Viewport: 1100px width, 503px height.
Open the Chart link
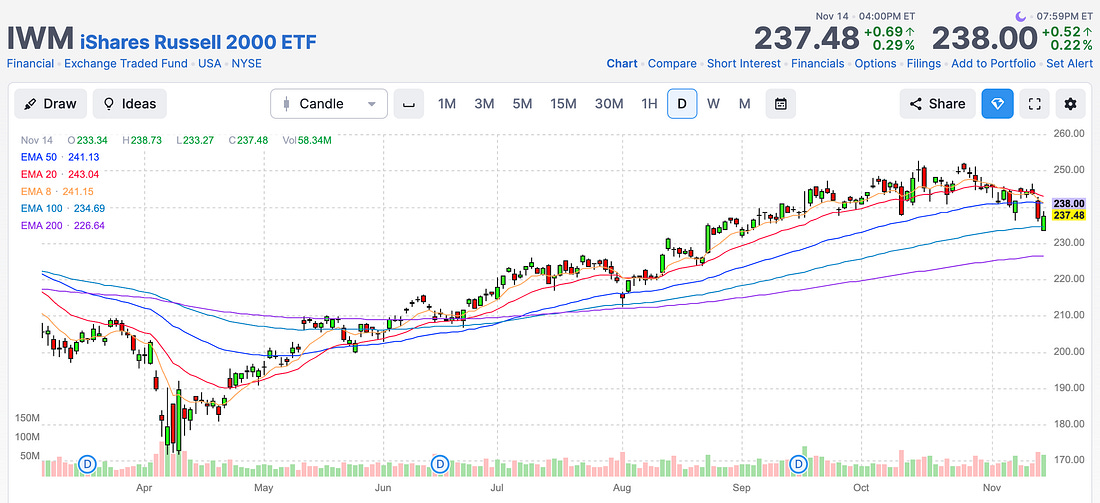coord(622,63)
